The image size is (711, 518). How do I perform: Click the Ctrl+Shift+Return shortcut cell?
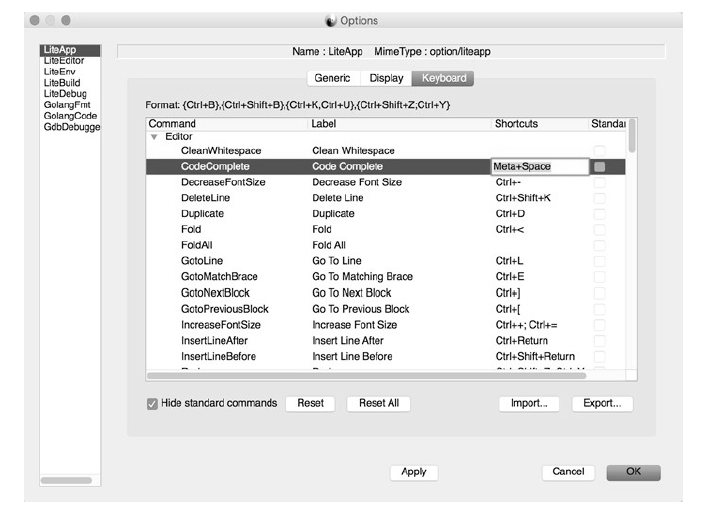coord(535,357)
